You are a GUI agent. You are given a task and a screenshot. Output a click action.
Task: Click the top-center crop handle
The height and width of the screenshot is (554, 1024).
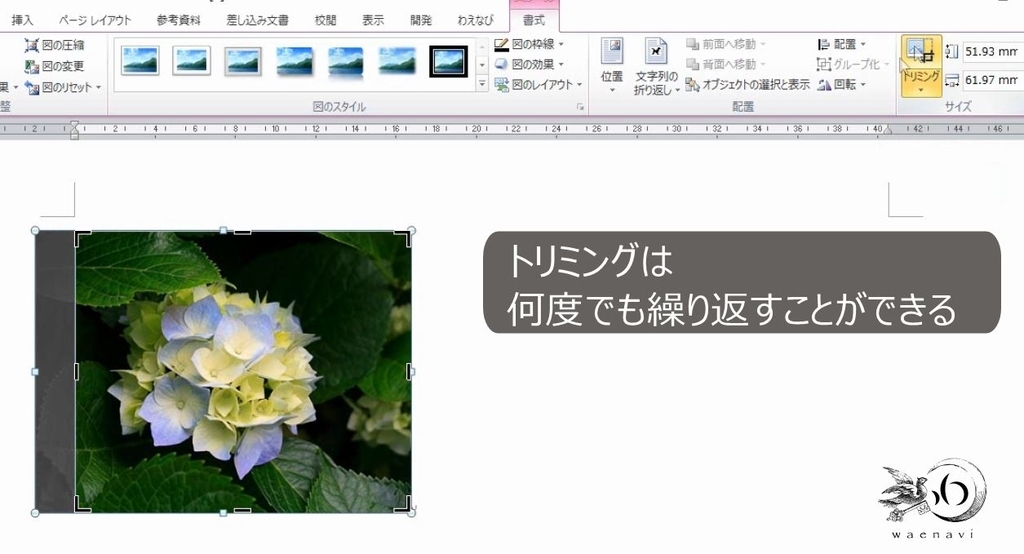[242, 231]
